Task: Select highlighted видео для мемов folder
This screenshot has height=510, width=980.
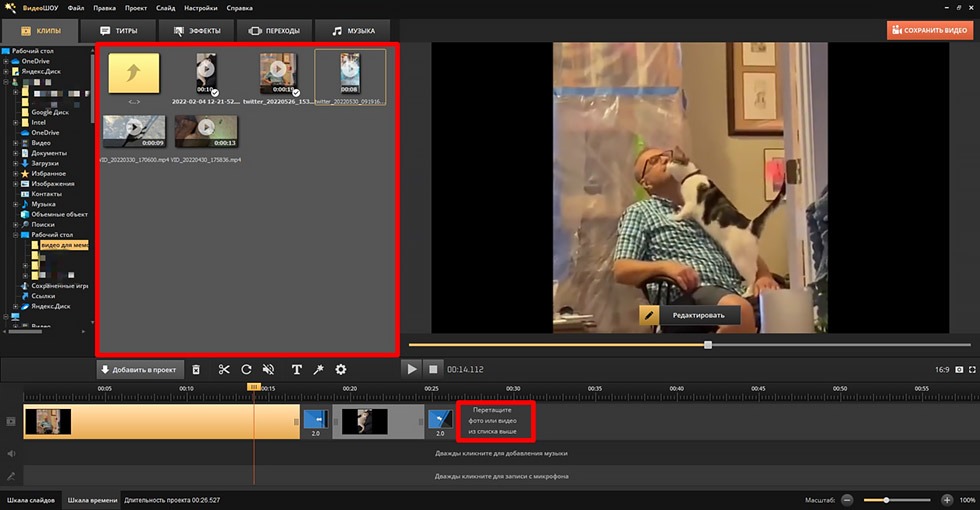Action: point(64,245)
